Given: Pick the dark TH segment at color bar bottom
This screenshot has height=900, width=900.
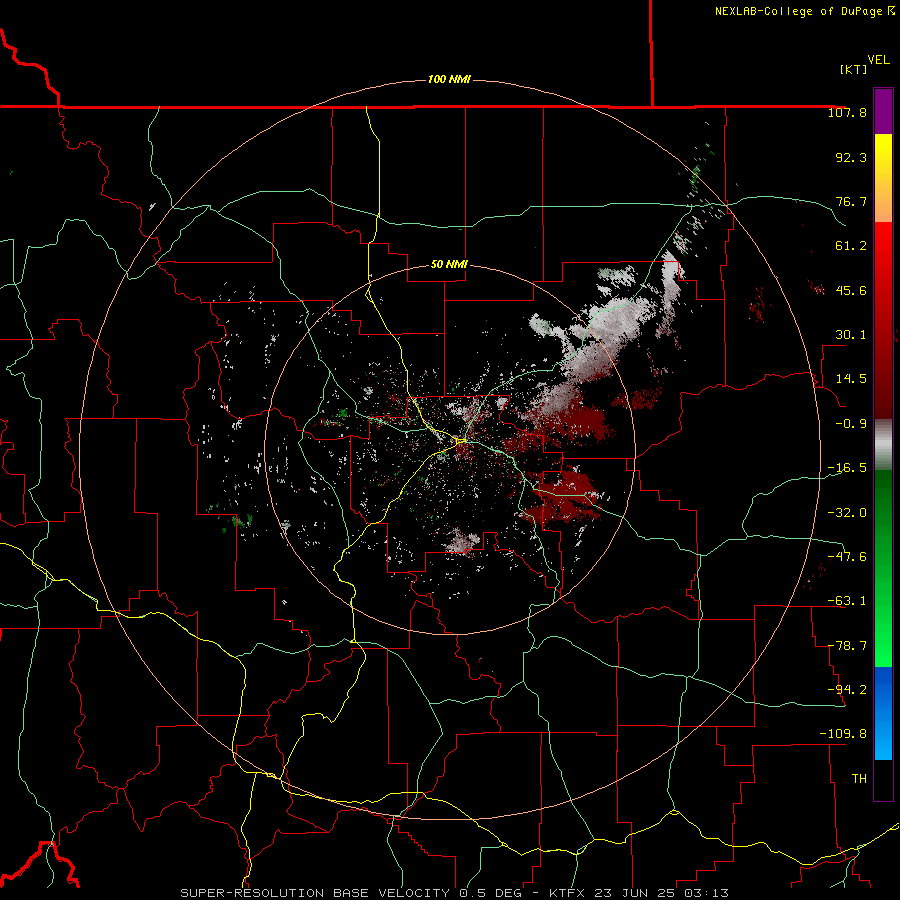Looking at the screenshot, I should [883, 780].
